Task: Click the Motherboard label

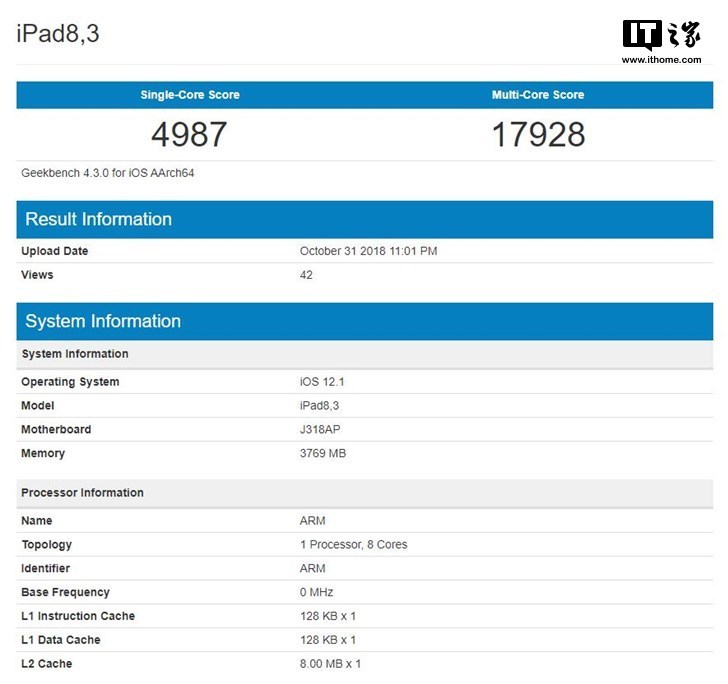Action: (56, 429)
